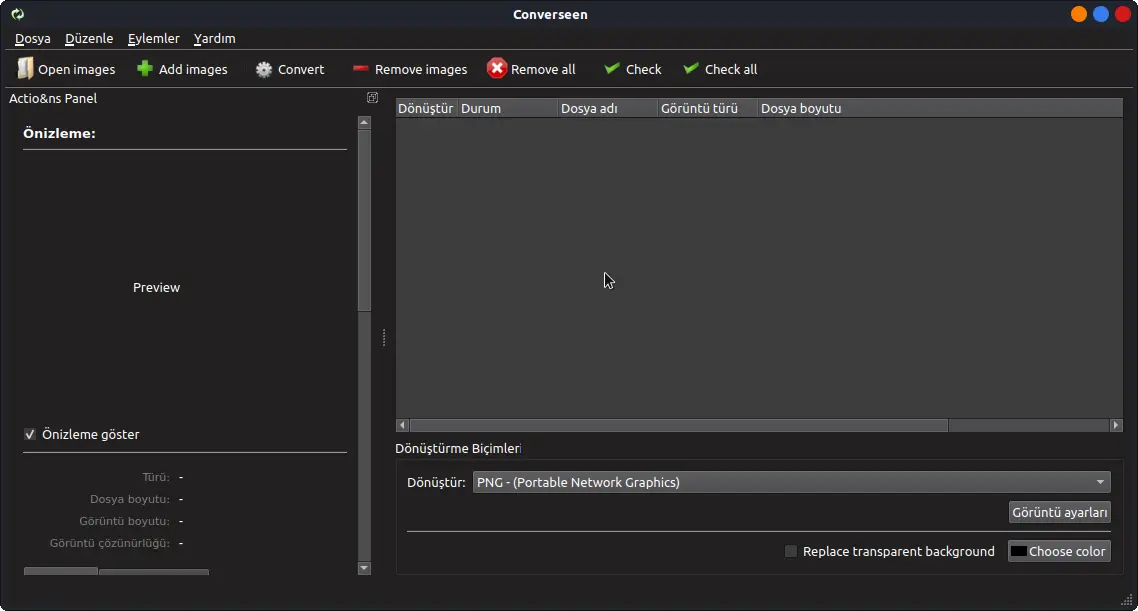Open the Yardım menu
Screen dimensions: 1138x611
pyautogui.click(x=214, y=38)
